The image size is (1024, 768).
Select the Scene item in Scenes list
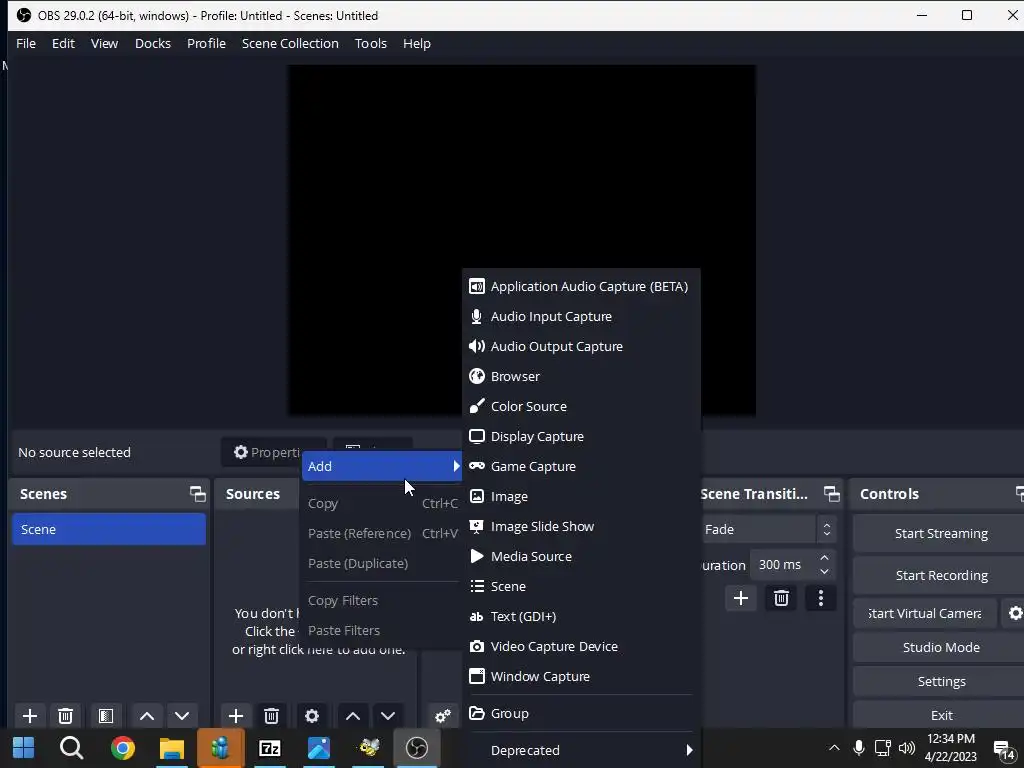pyautogui.click(x=109, y=530)
